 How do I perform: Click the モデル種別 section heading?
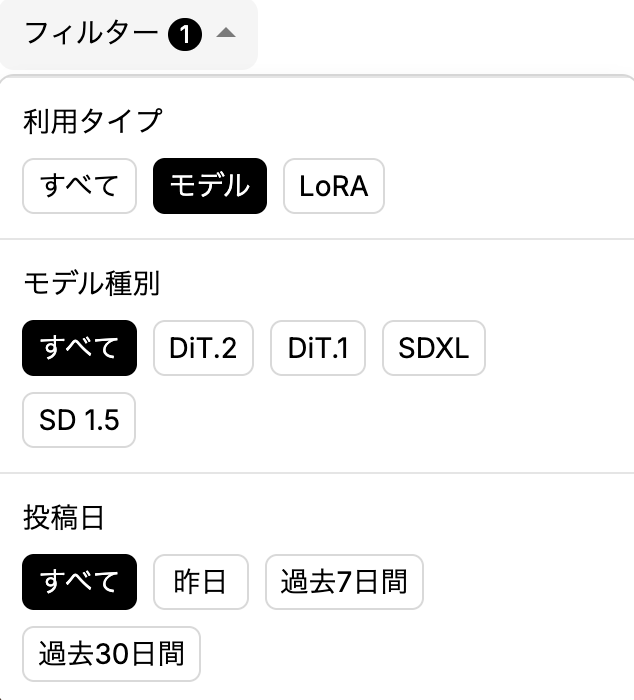click(91, 284)
